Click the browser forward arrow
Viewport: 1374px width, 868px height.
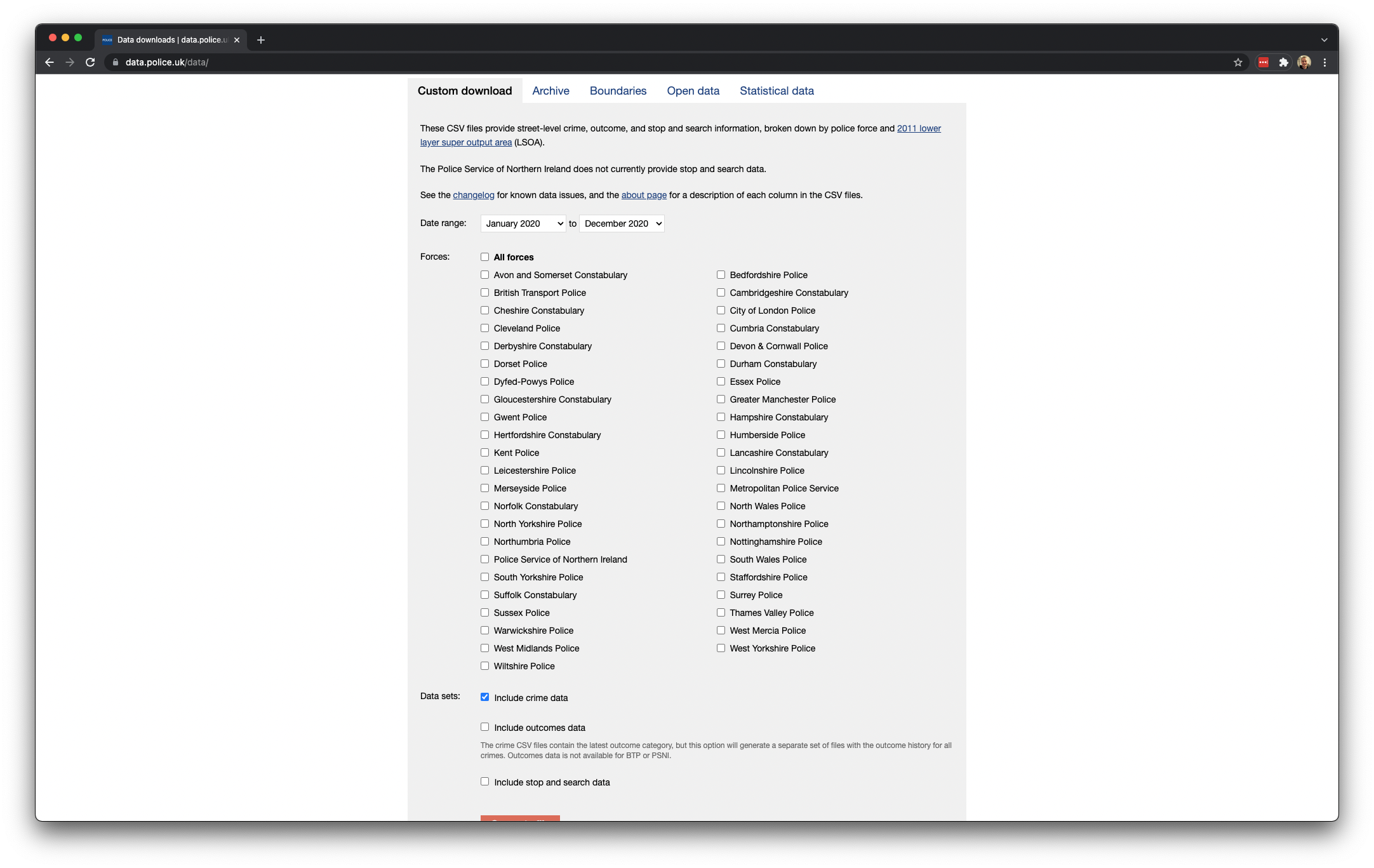[70, 62]
